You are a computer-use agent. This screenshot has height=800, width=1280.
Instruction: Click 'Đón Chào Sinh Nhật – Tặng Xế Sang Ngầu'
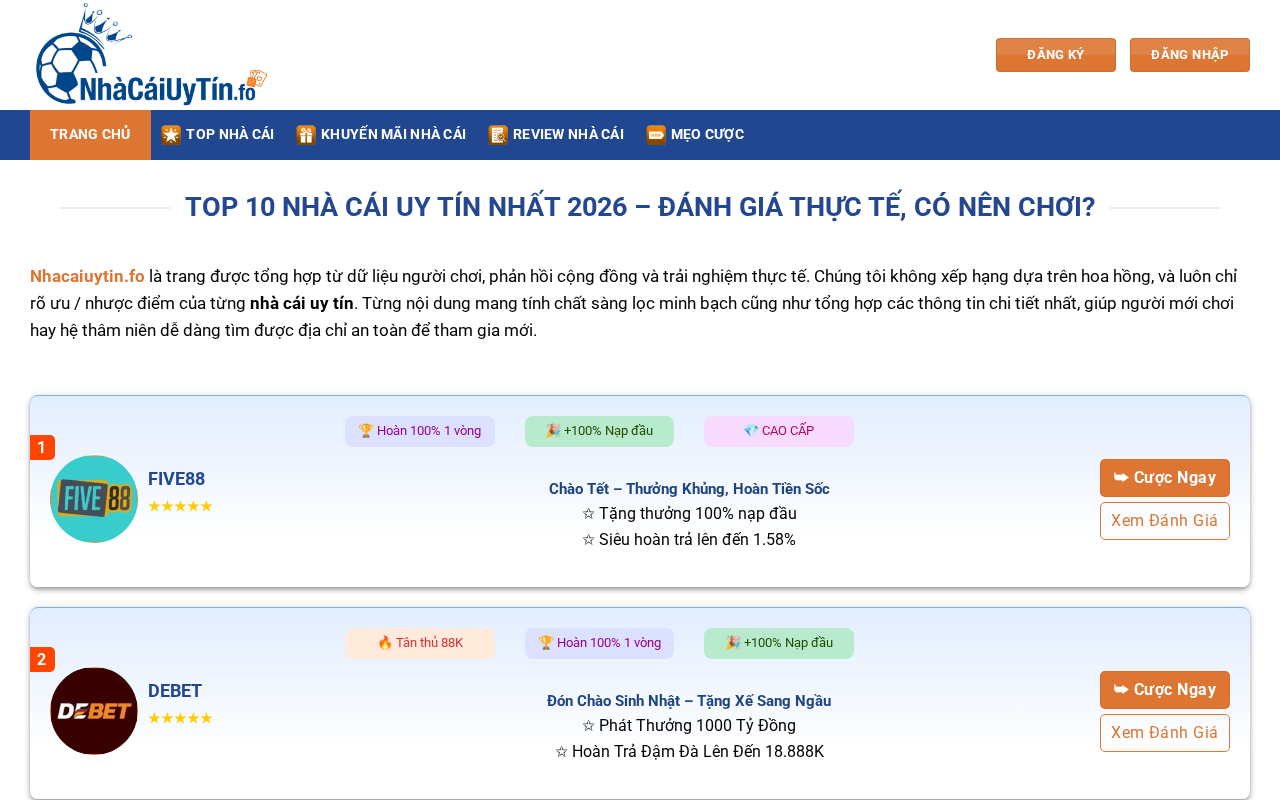click(689, 701)
